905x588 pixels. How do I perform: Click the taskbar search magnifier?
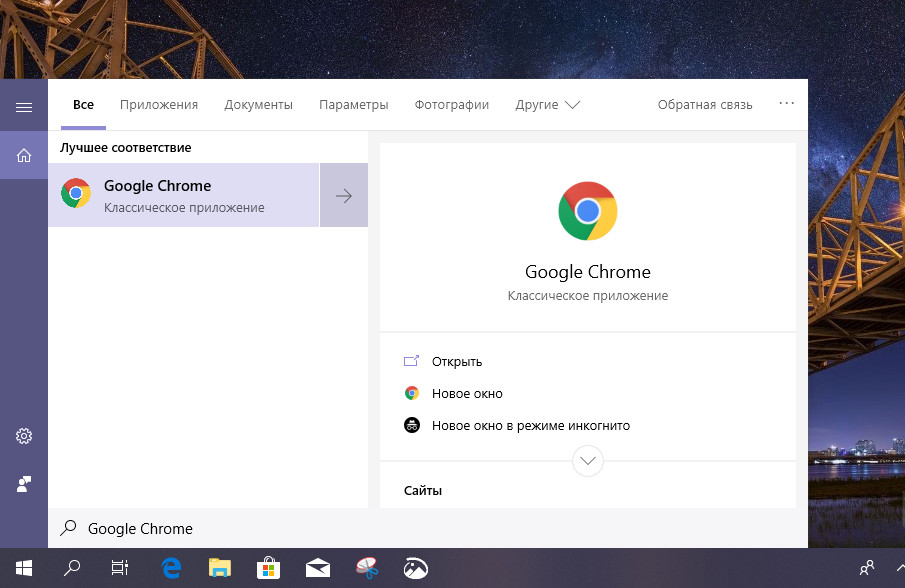coord(72,568)
